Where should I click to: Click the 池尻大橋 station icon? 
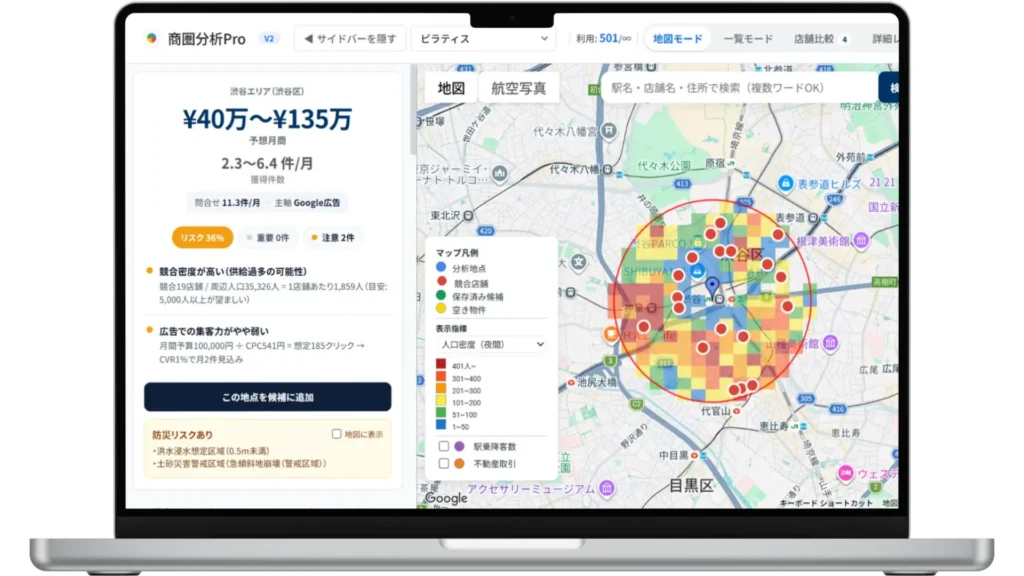click(571, 383)
